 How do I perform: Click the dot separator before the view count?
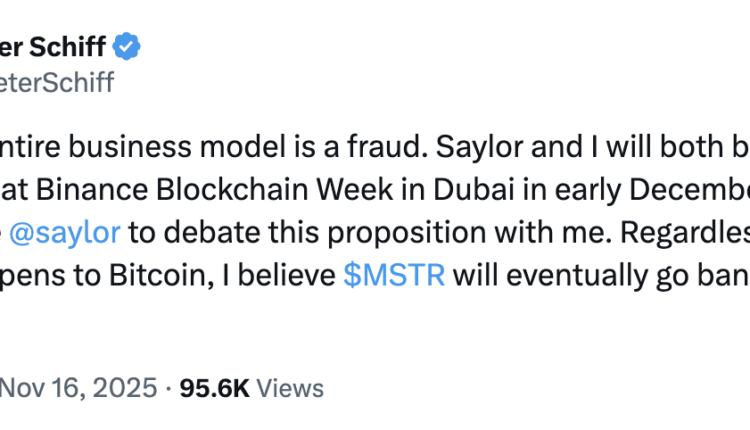pyautogui.click(x=169, y=388)
